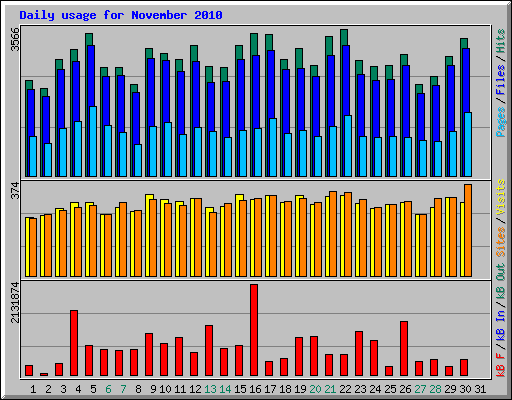The width and height of the screenshot is (512, 400).
Task: Select day label 17 on x-axis
Action: click(x=270, y=389)
